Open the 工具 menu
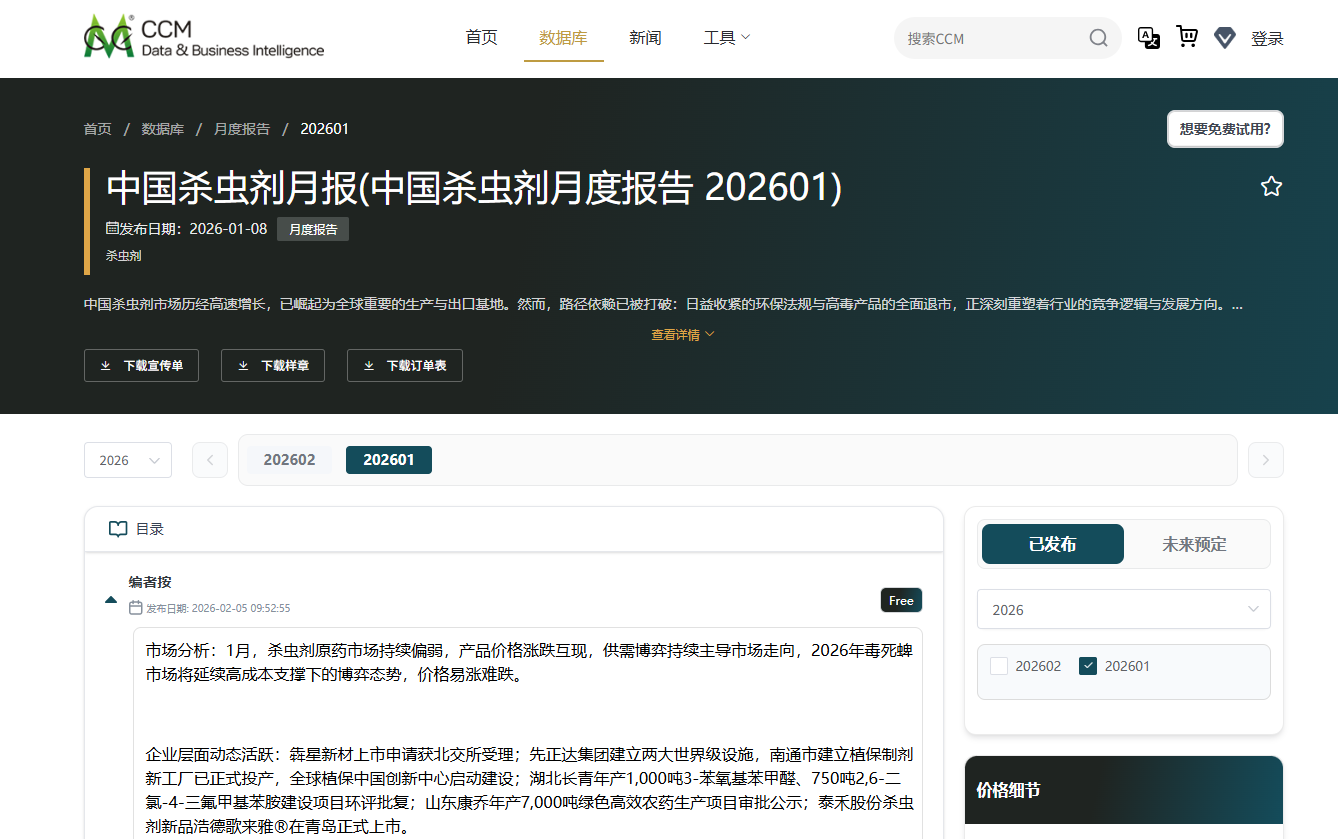 click(726, 38)
